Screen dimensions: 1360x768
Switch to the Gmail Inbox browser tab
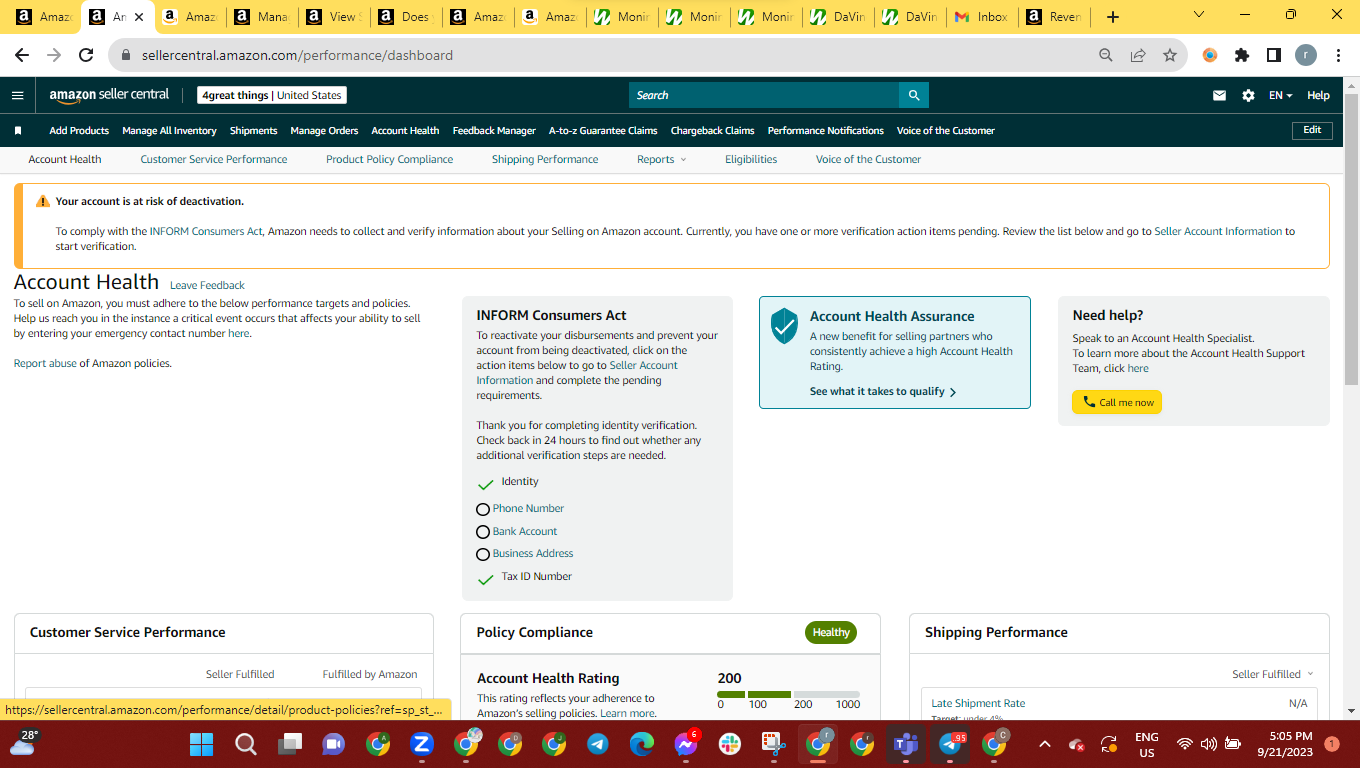tap(981, 17)
